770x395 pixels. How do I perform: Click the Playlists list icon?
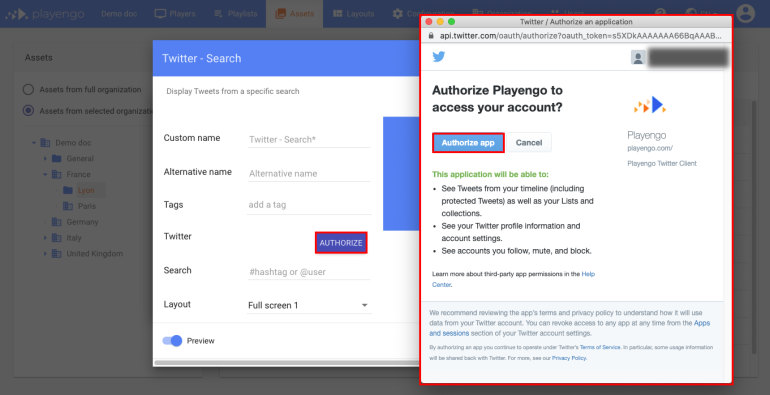point(219,14)
